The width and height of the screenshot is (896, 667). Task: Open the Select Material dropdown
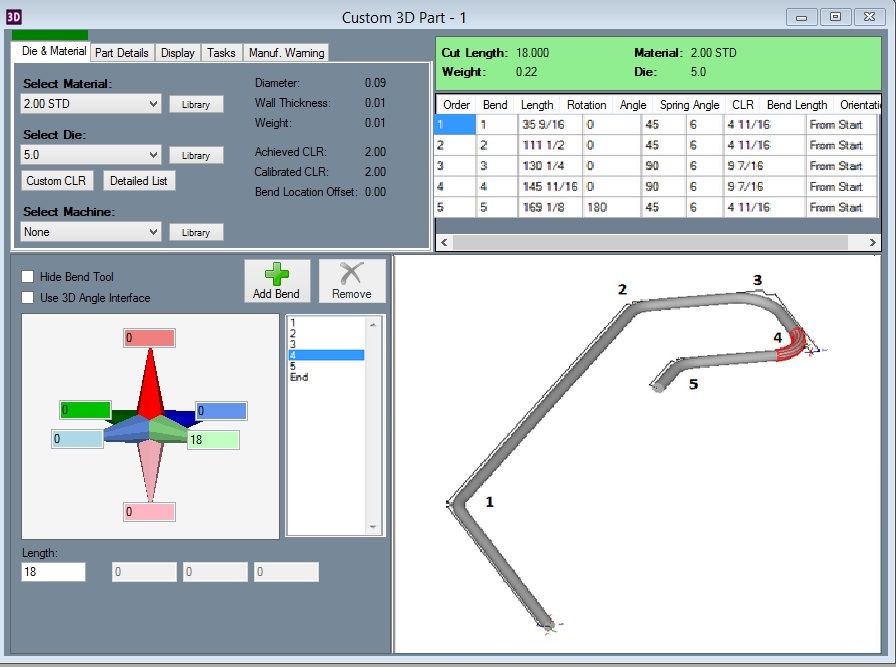pos(91,104)
